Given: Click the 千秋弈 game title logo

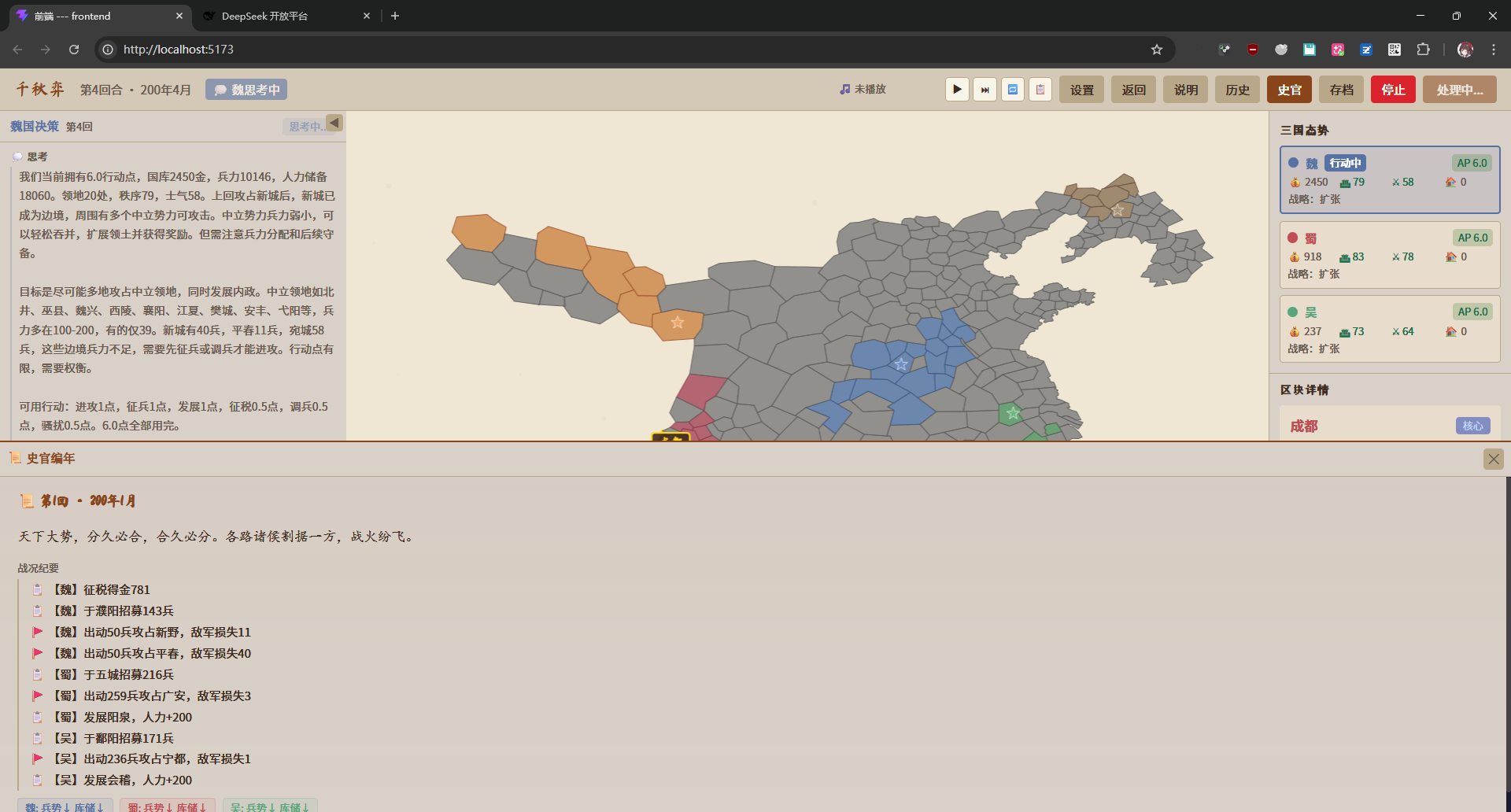Looking at the screenshot, I should [x=40, y=90].
